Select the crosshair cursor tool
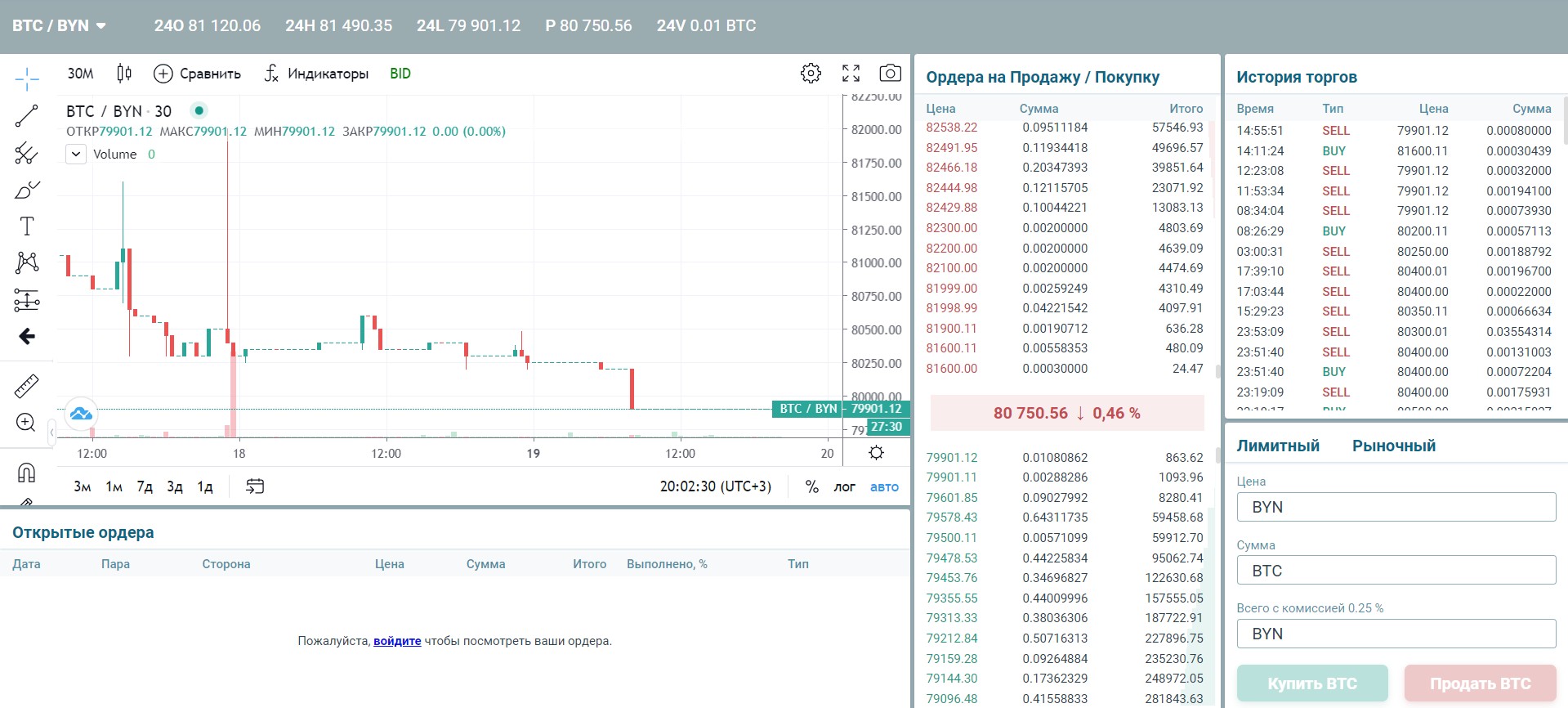The image size is (1568, 708). tap(27, 78)
